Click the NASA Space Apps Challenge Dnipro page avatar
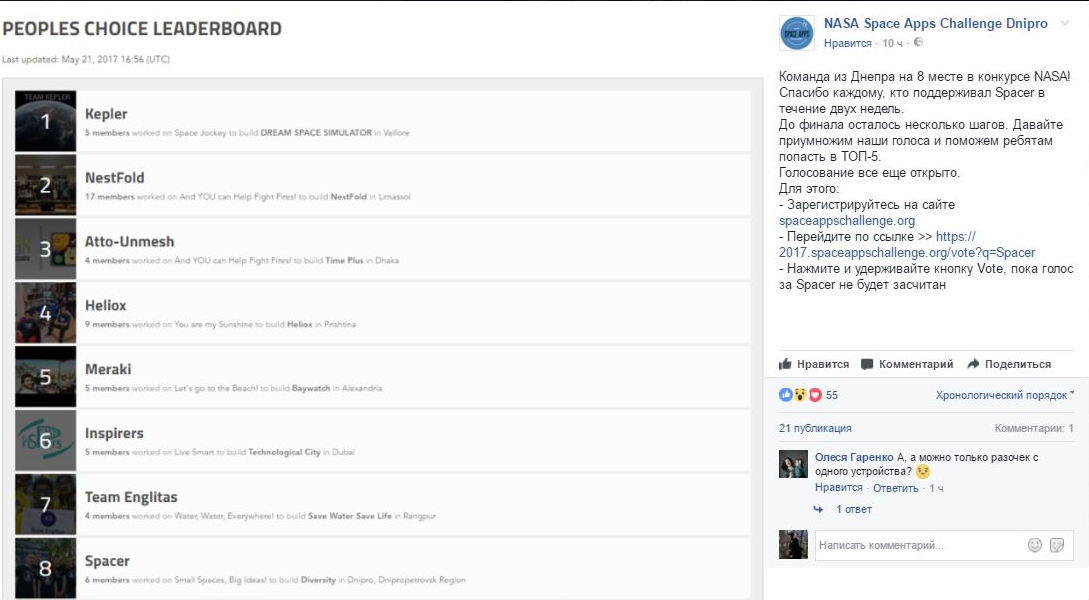 click(797, 33)
